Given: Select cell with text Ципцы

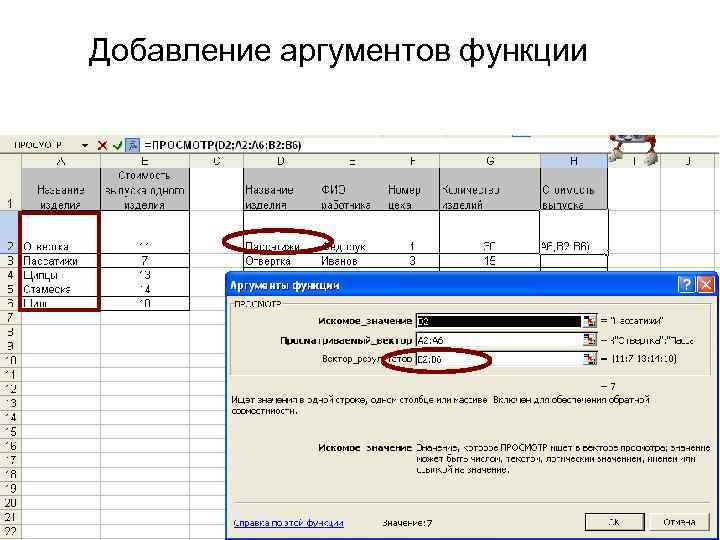Looking at the screenshot, I should pos(61,275).
